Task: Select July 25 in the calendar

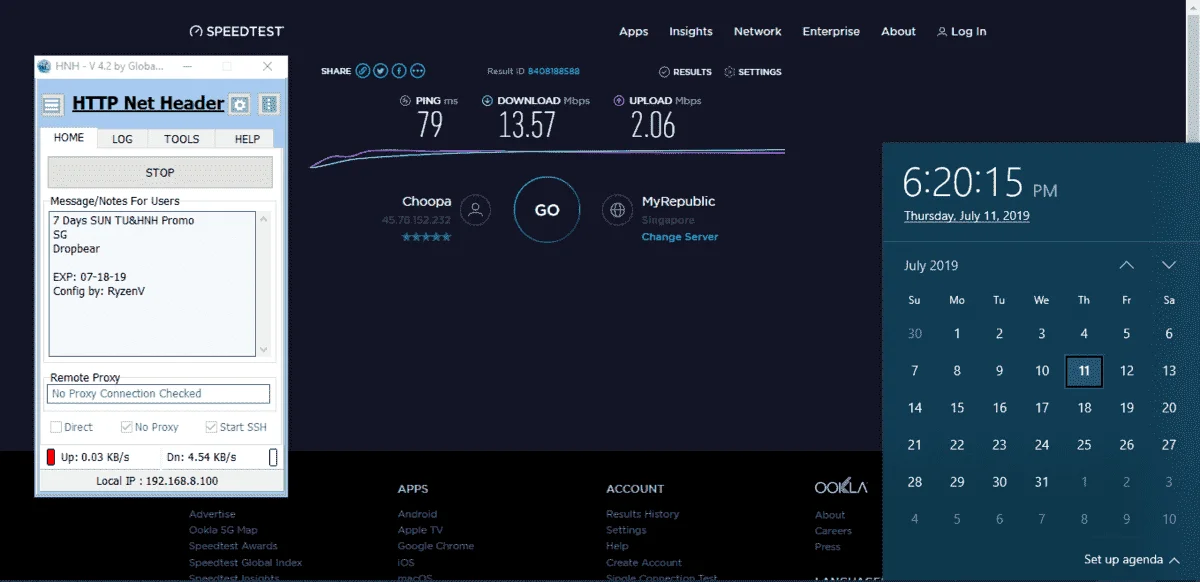Action: tap(1084, 445)
